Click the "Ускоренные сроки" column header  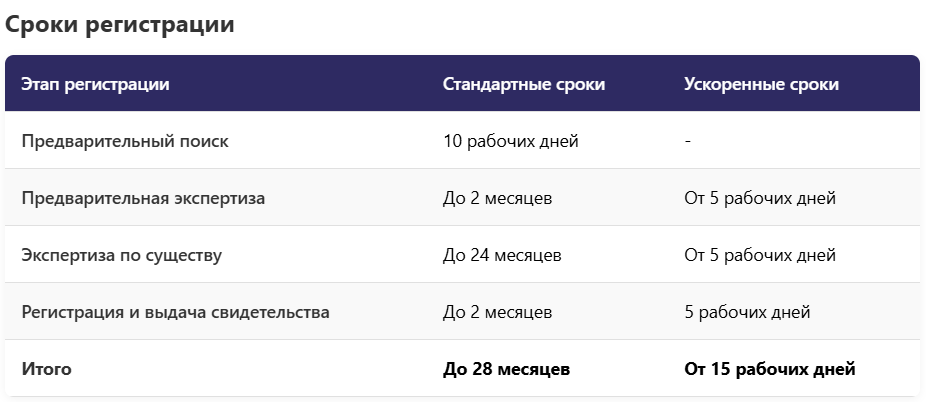point(761,84)
